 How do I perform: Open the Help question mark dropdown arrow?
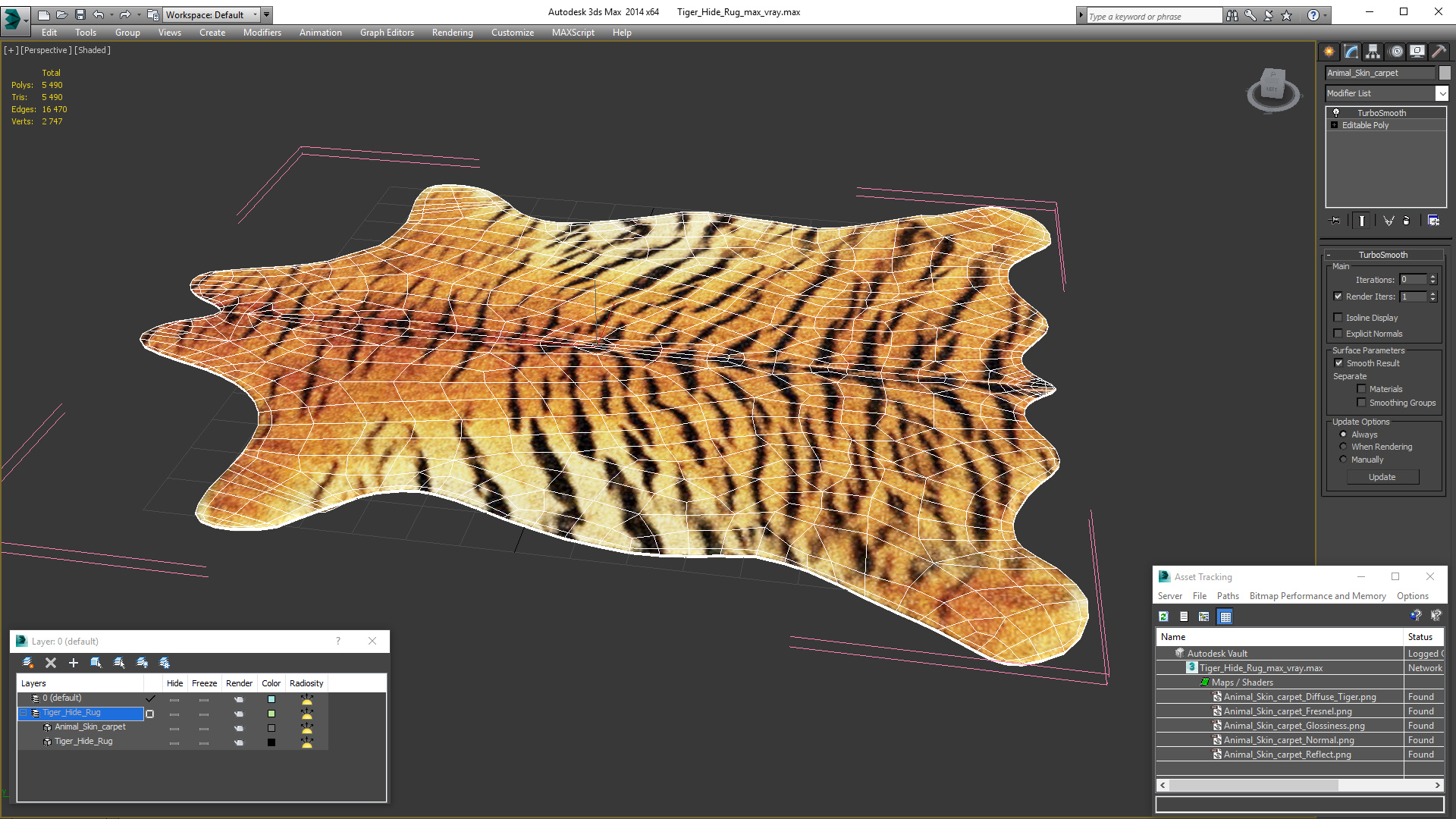tap(1326, 15)
